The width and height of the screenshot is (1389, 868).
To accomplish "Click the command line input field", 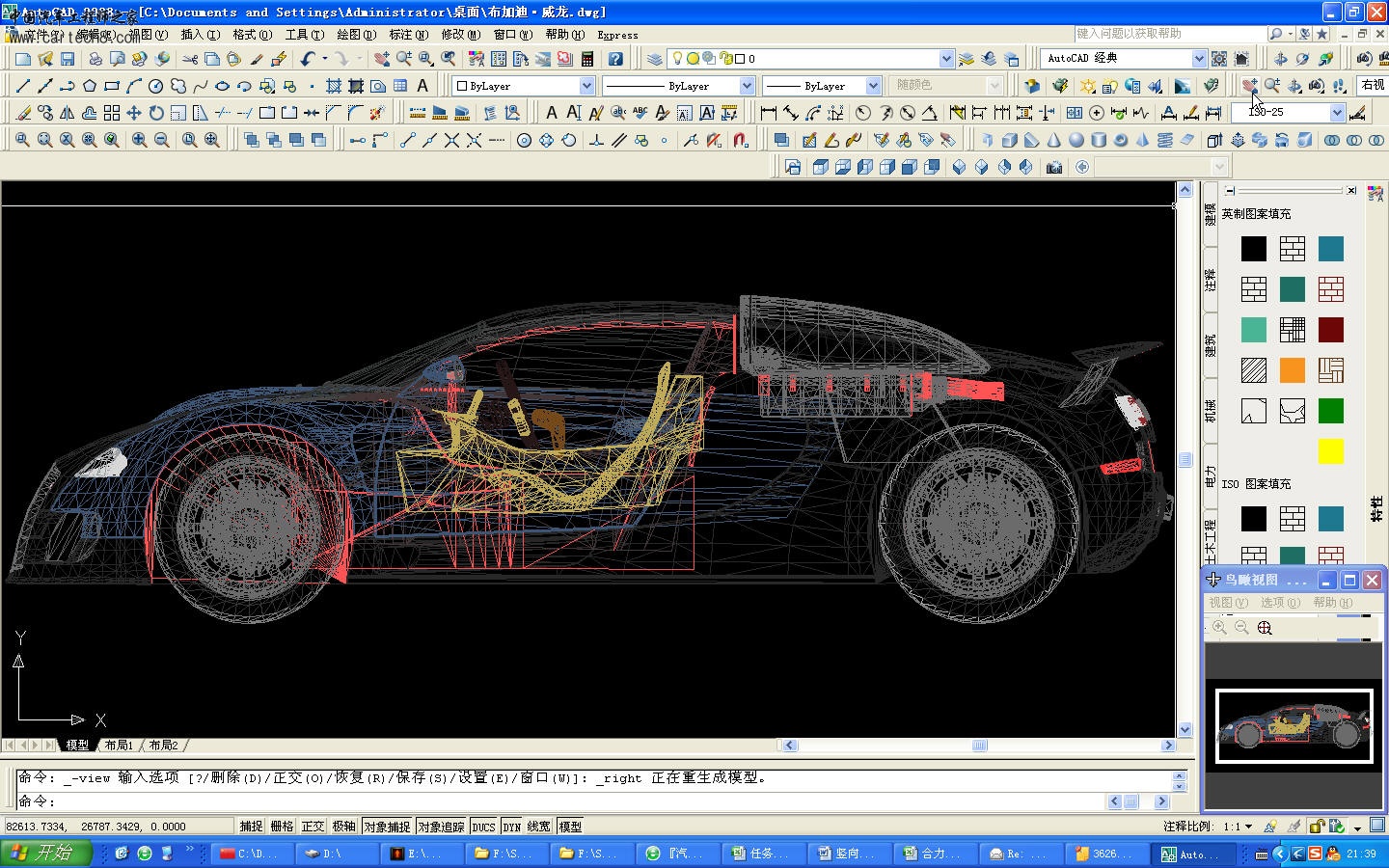I will pos(559,801).
